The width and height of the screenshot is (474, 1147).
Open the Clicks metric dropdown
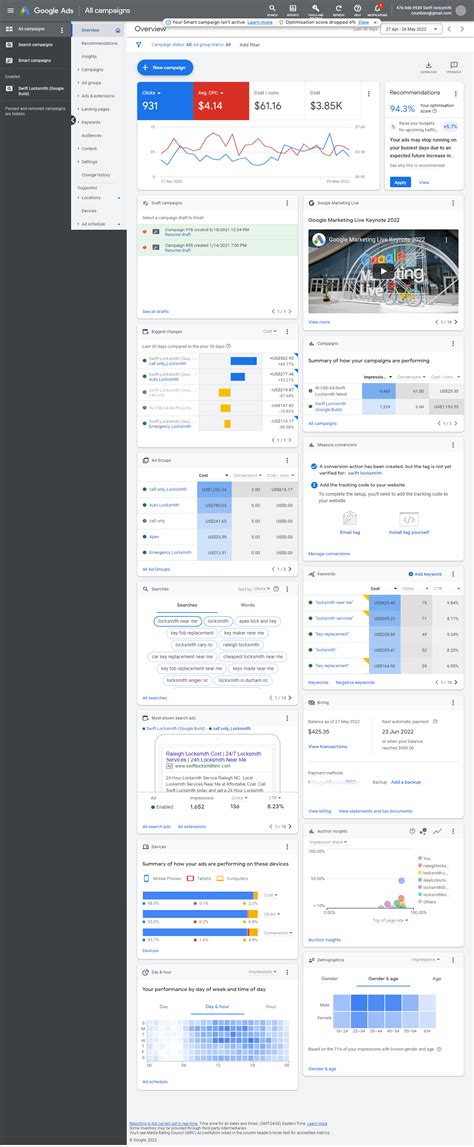tap(151, 93)
